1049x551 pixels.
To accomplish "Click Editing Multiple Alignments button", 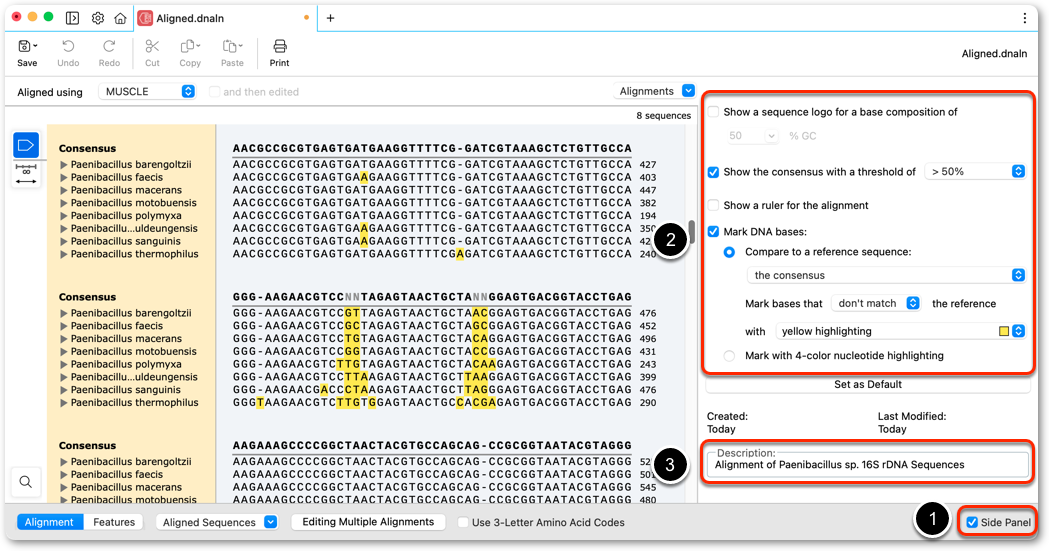I will click(368, 522).
